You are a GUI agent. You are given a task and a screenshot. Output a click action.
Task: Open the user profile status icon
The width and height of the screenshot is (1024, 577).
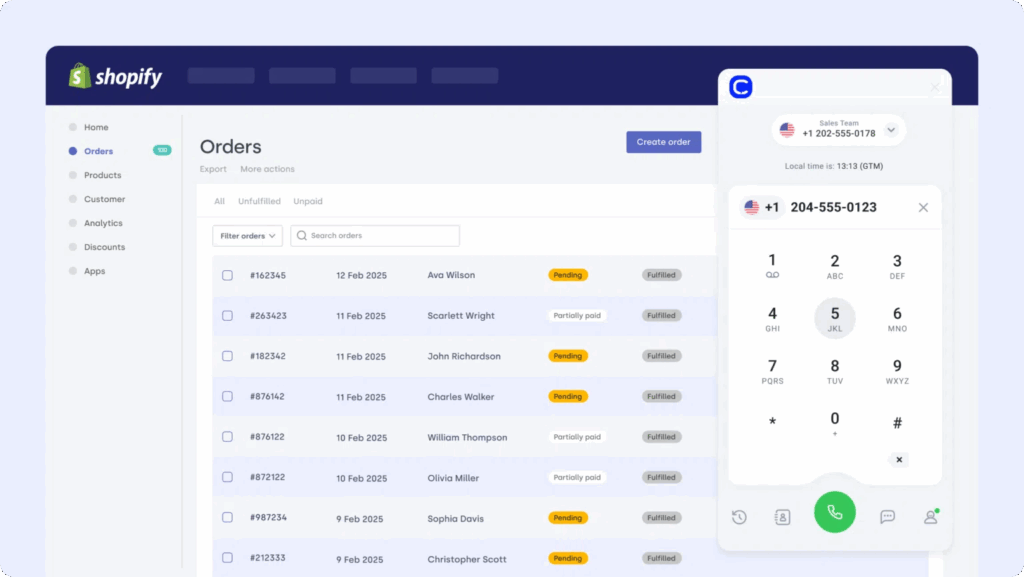pyautogui.click(x=931, y=517)
